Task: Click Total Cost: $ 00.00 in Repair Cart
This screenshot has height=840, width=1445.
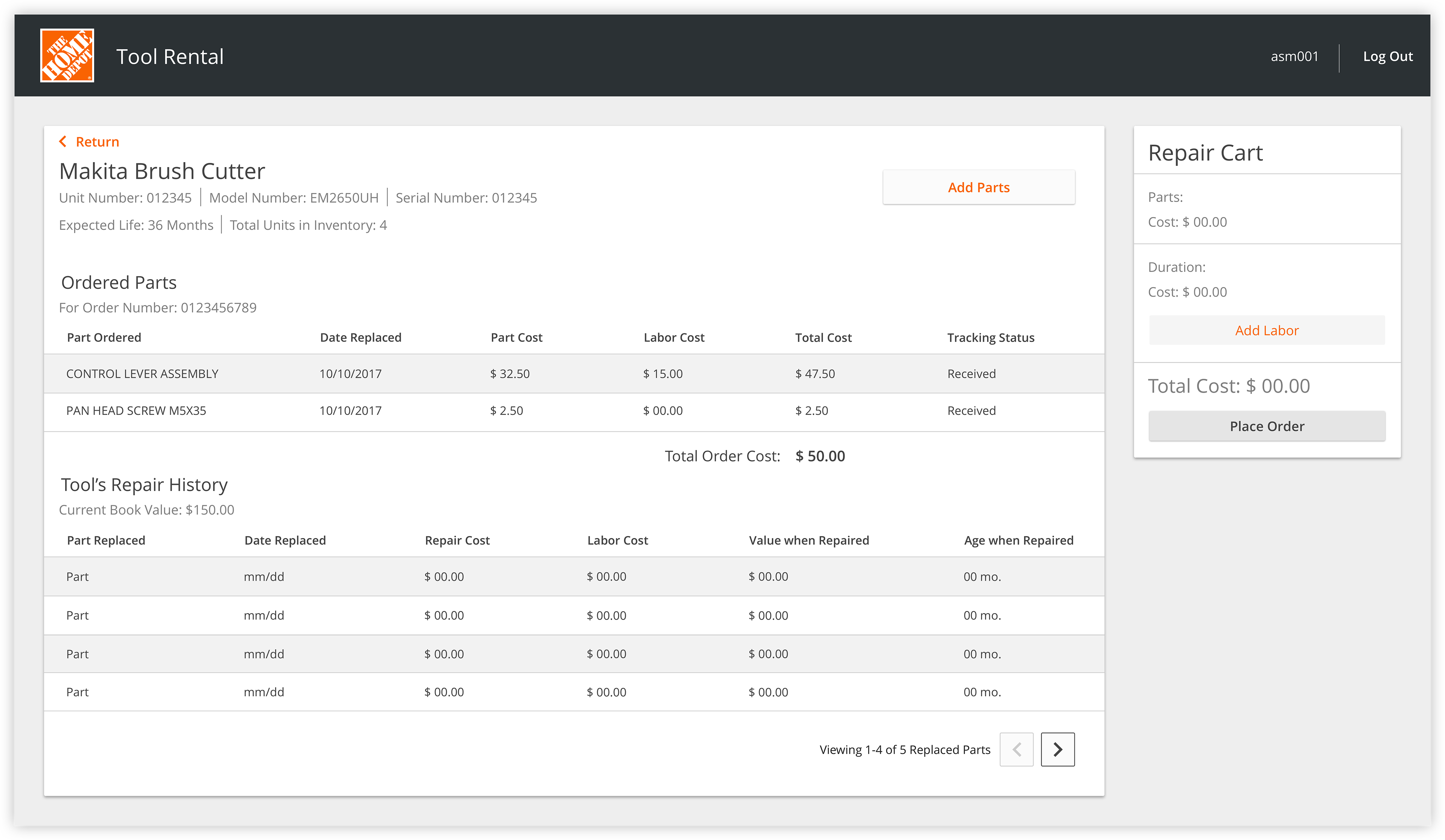Action: [1229, 386]
